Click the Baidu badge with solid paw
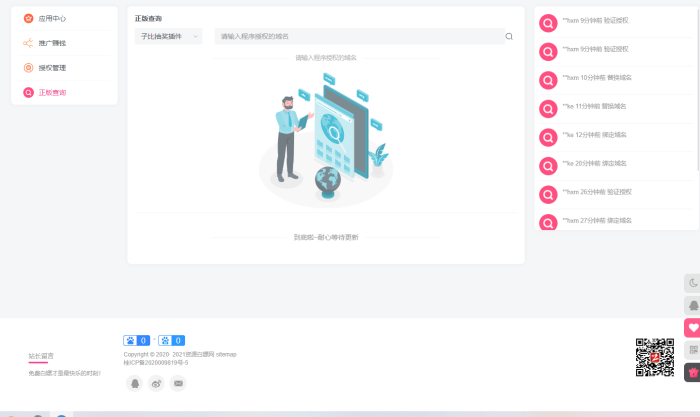This screenshot has height=417, width=700. pos(137,341)
